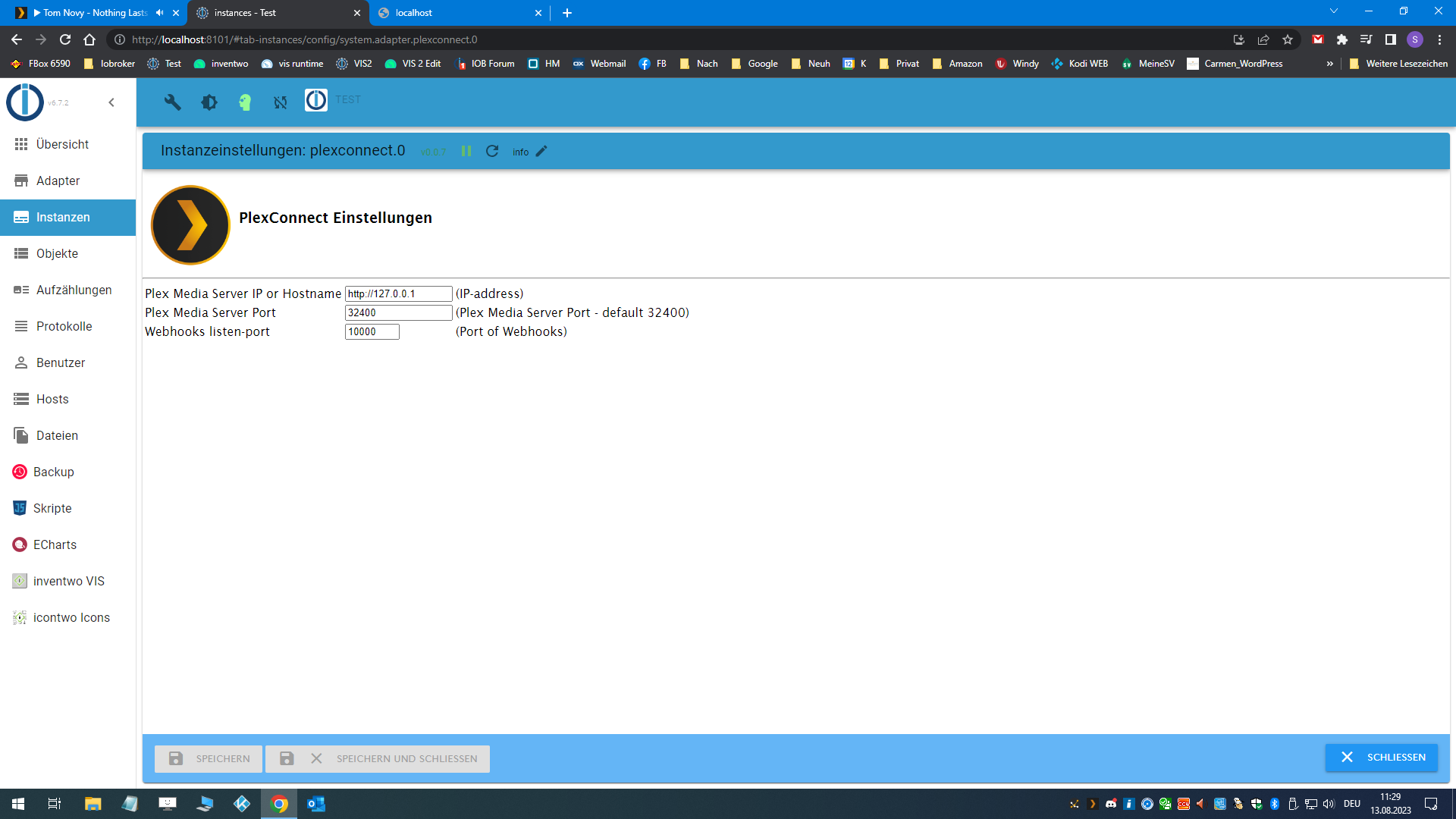The image size is (1456, 819).
Task: Click Speichern und Schliessen button
Action: tap(378, 758)
